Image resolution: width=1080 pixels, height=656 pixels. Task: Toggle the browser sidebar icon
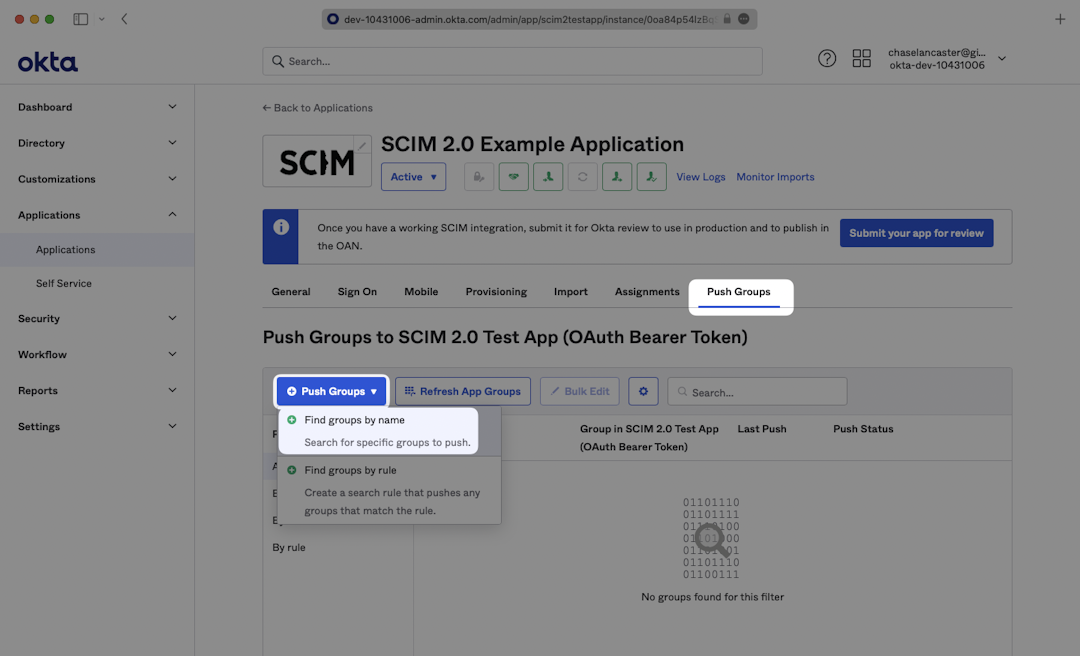coord(81,19)
